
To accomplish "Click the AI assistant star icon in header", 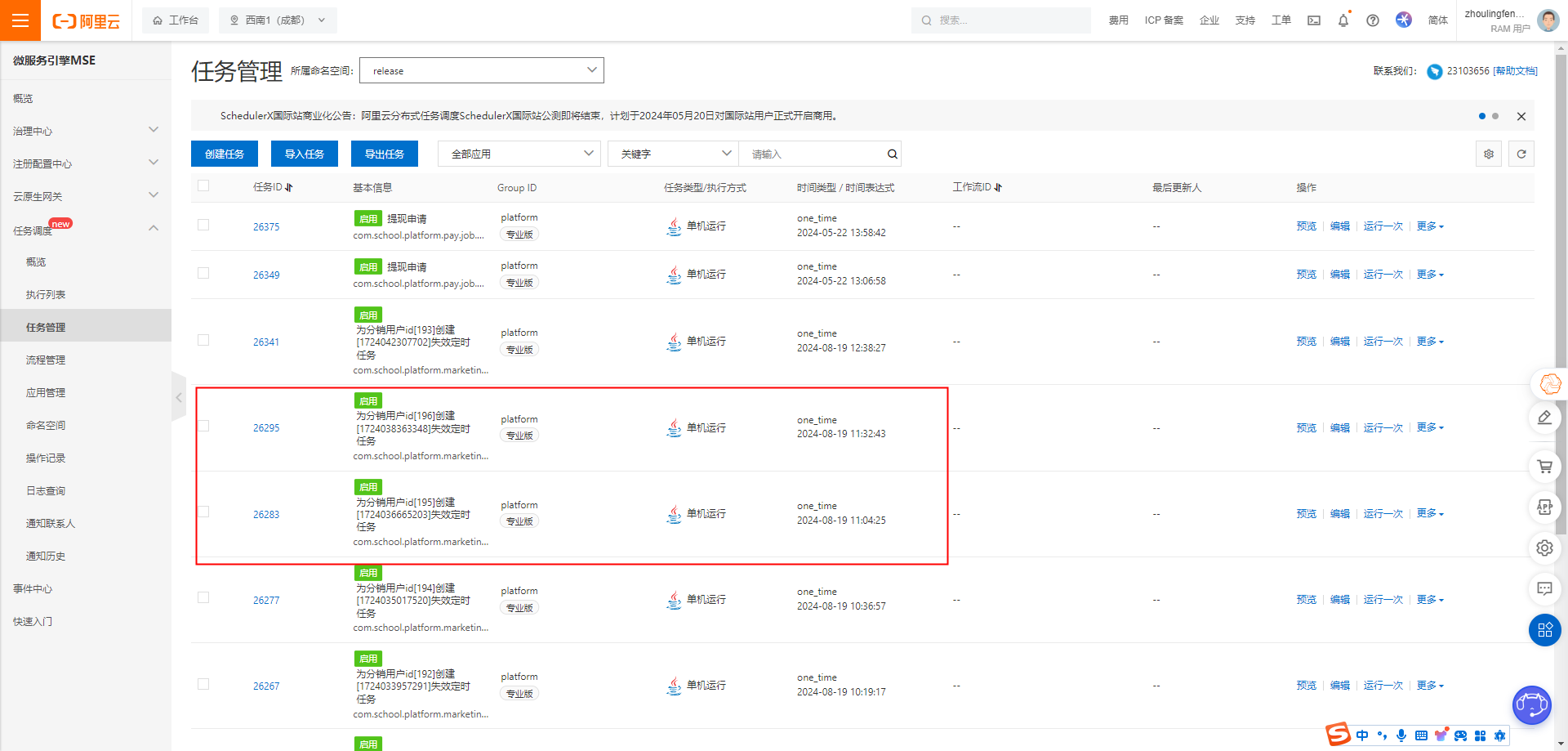I will coord(1404,20).
